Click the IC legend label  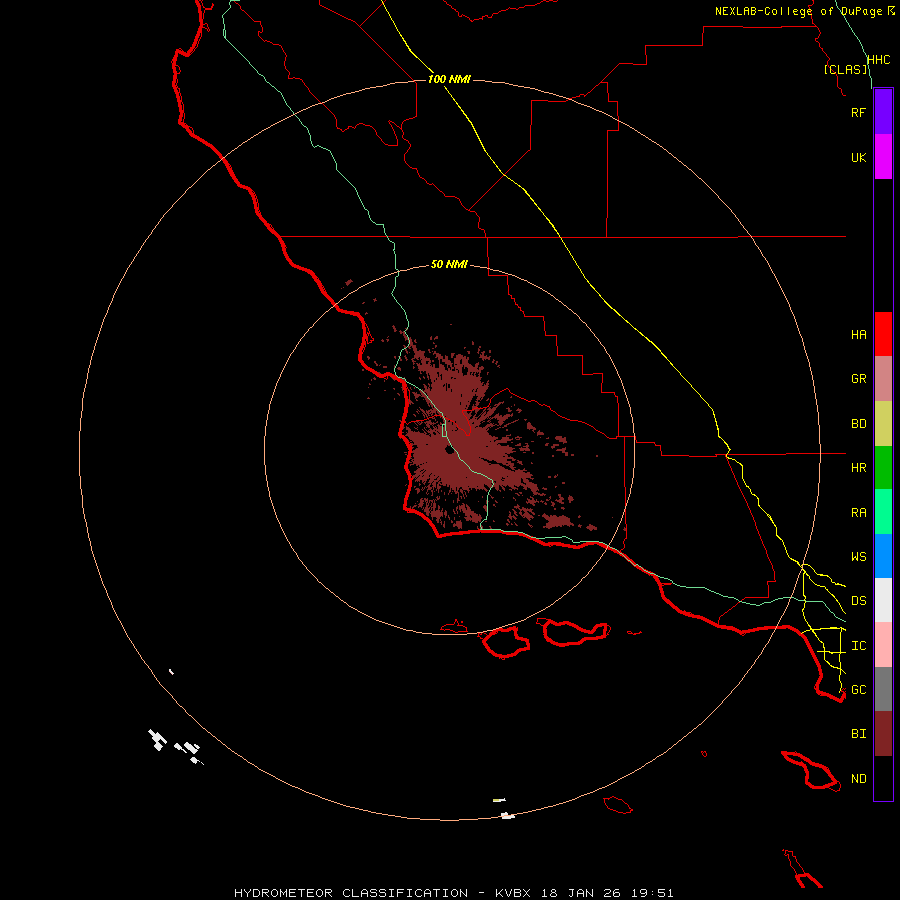tap(858, 646)
